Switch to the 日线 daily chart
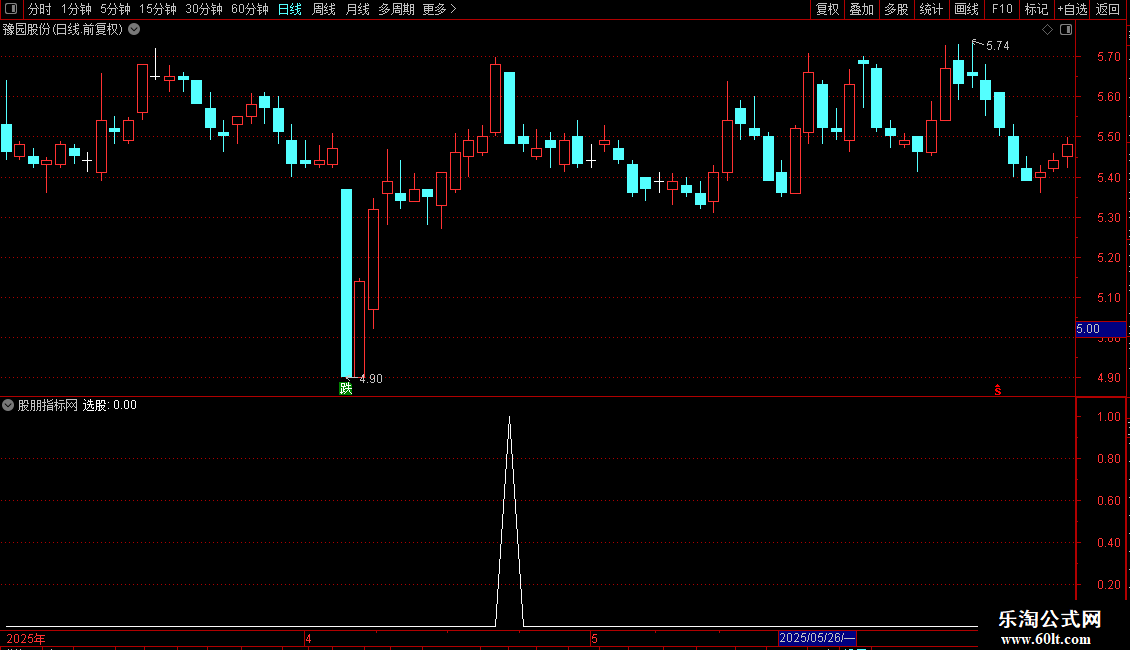This screenshot has width=1130, height=650. coord(290,9)
